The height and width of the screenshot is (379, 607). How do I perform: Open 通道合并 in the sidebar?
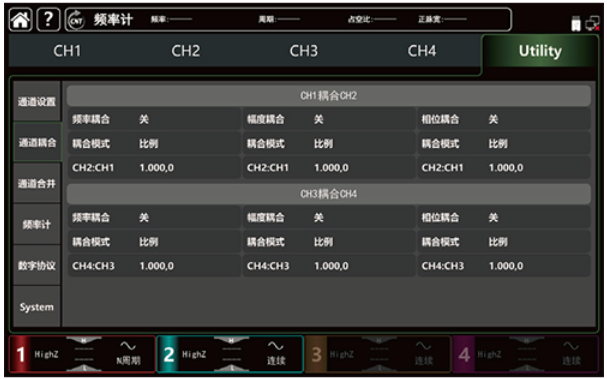37,183
